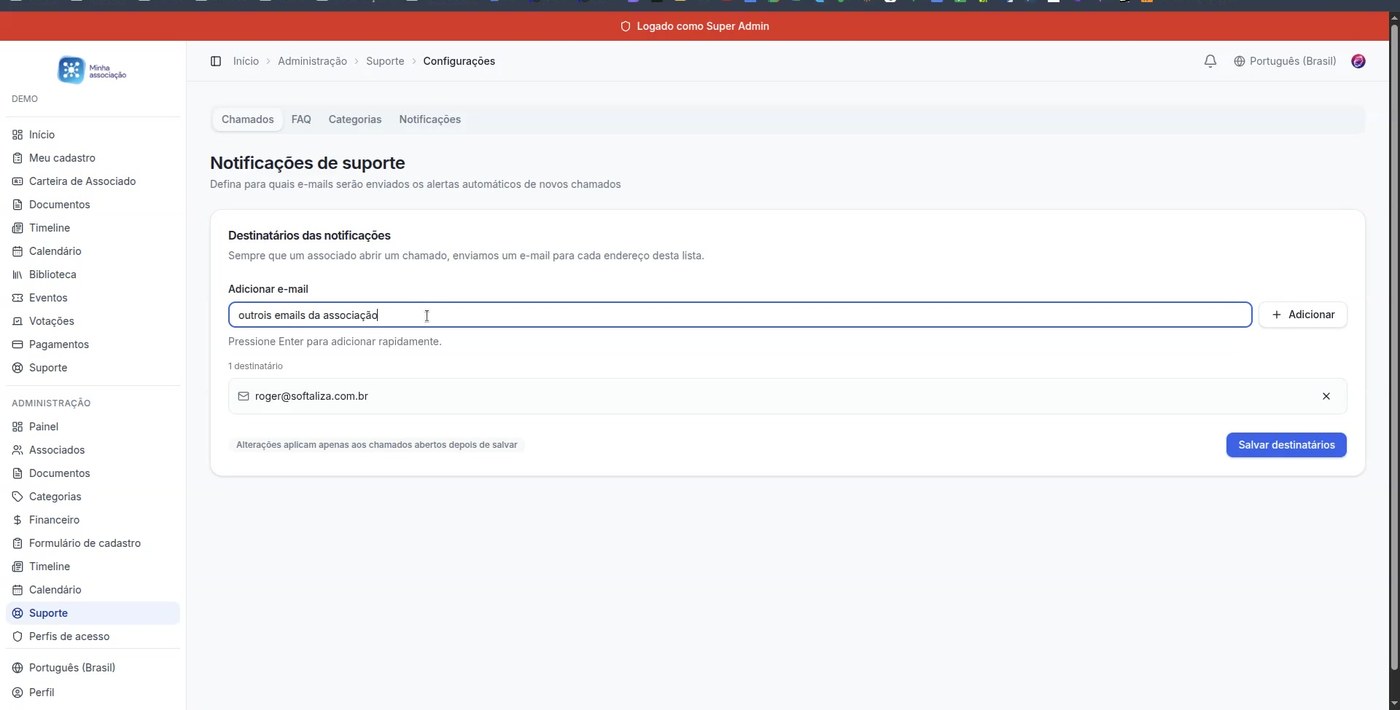This screenshot has width=1400, height=710.
Task: Open Financeiro using the dollar icon
Action: pyautogui.click(x=53, y=519)
